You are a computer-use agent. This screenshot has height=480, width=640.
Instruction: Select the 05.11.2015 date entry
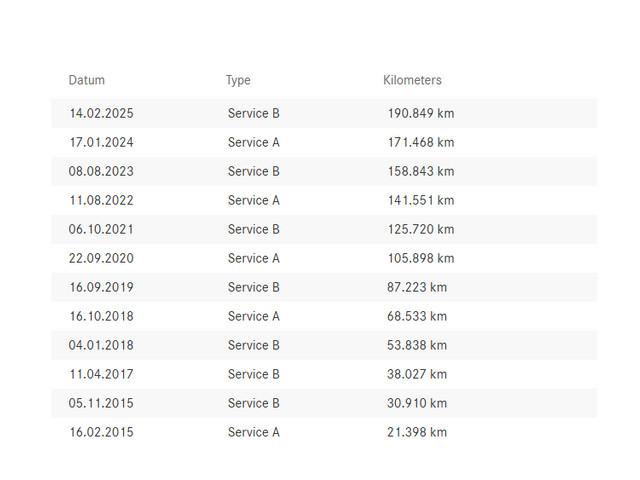(101, 403)
